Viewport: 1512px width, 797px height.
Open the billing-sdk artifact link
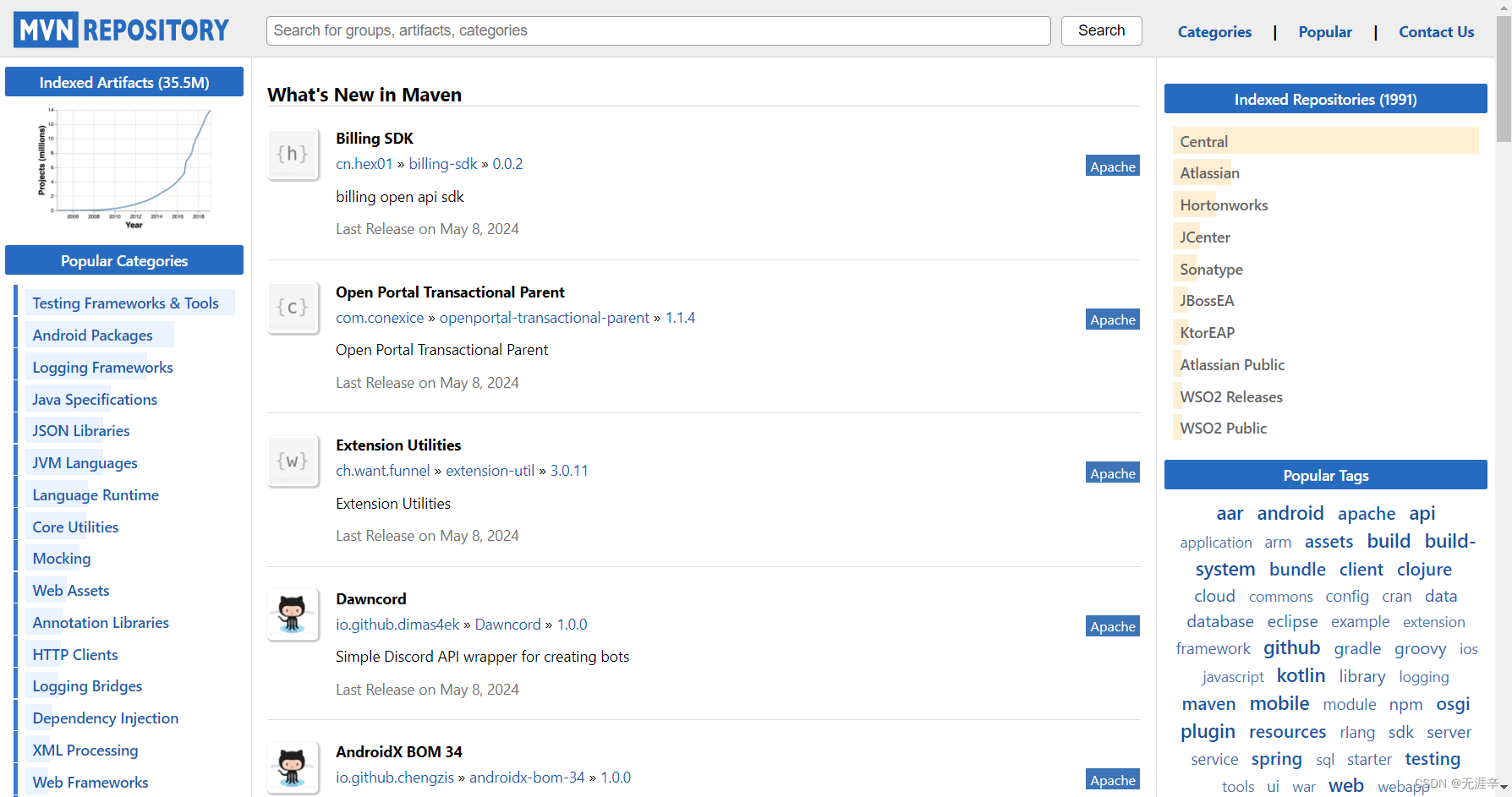click(x=442, y=163)
